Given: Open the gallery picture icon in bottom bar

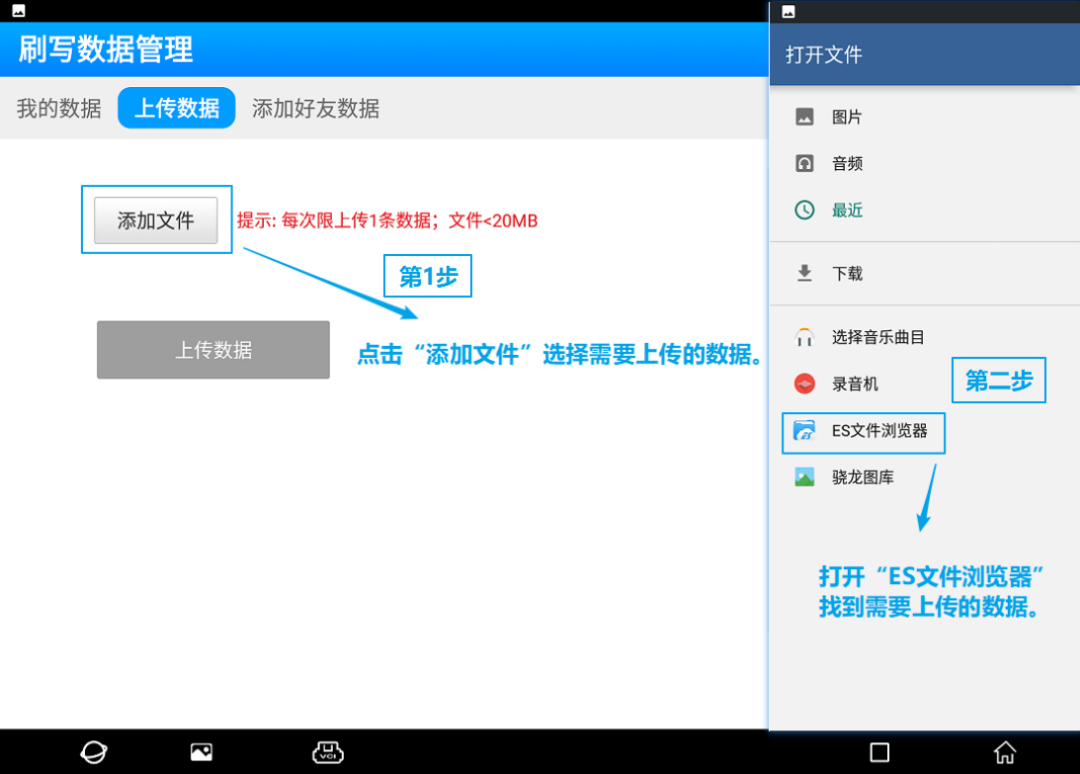Looking at the screenshot, I should (x=201, y=752).
